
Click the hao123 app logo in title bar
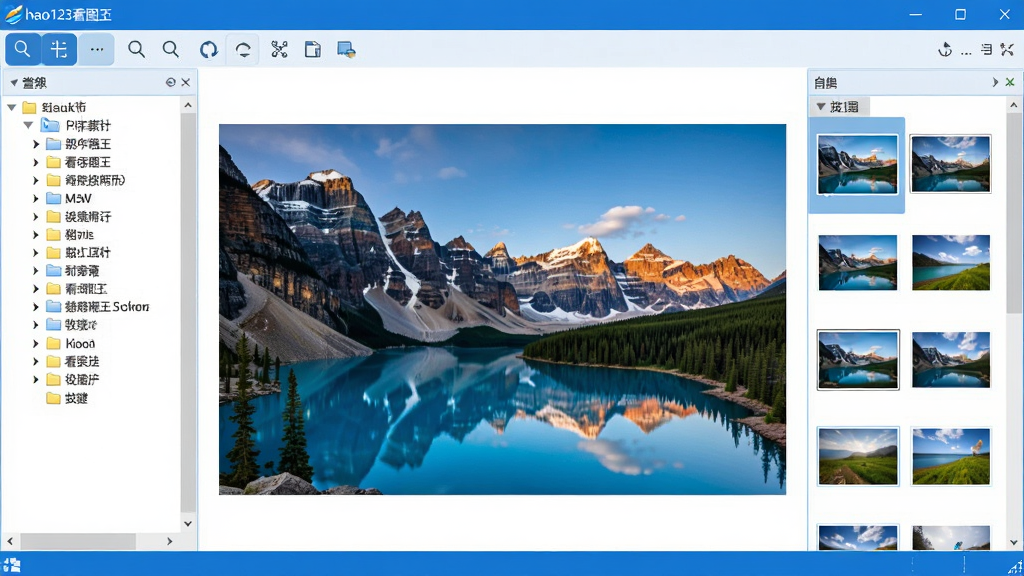pyautogui.click(x=13, y=14)
